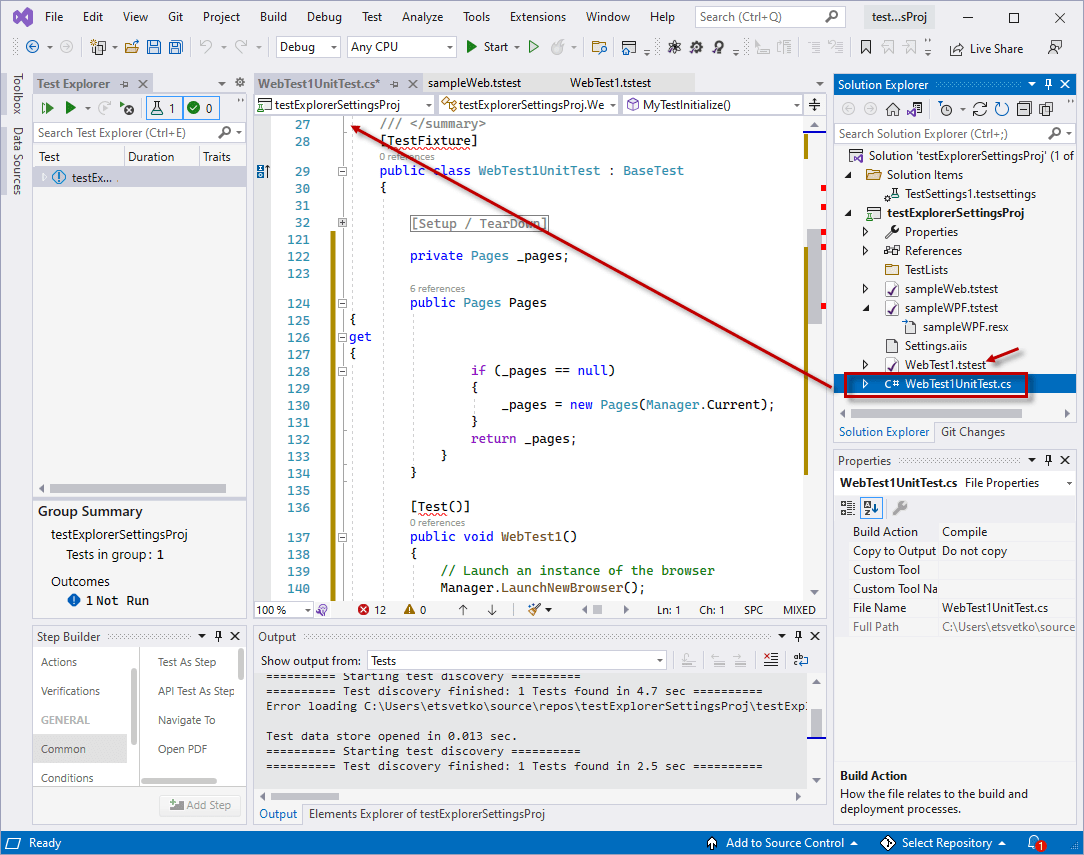
Task: Collapse all nodes in Solution Explorer
Action: tap(1023, 109)
